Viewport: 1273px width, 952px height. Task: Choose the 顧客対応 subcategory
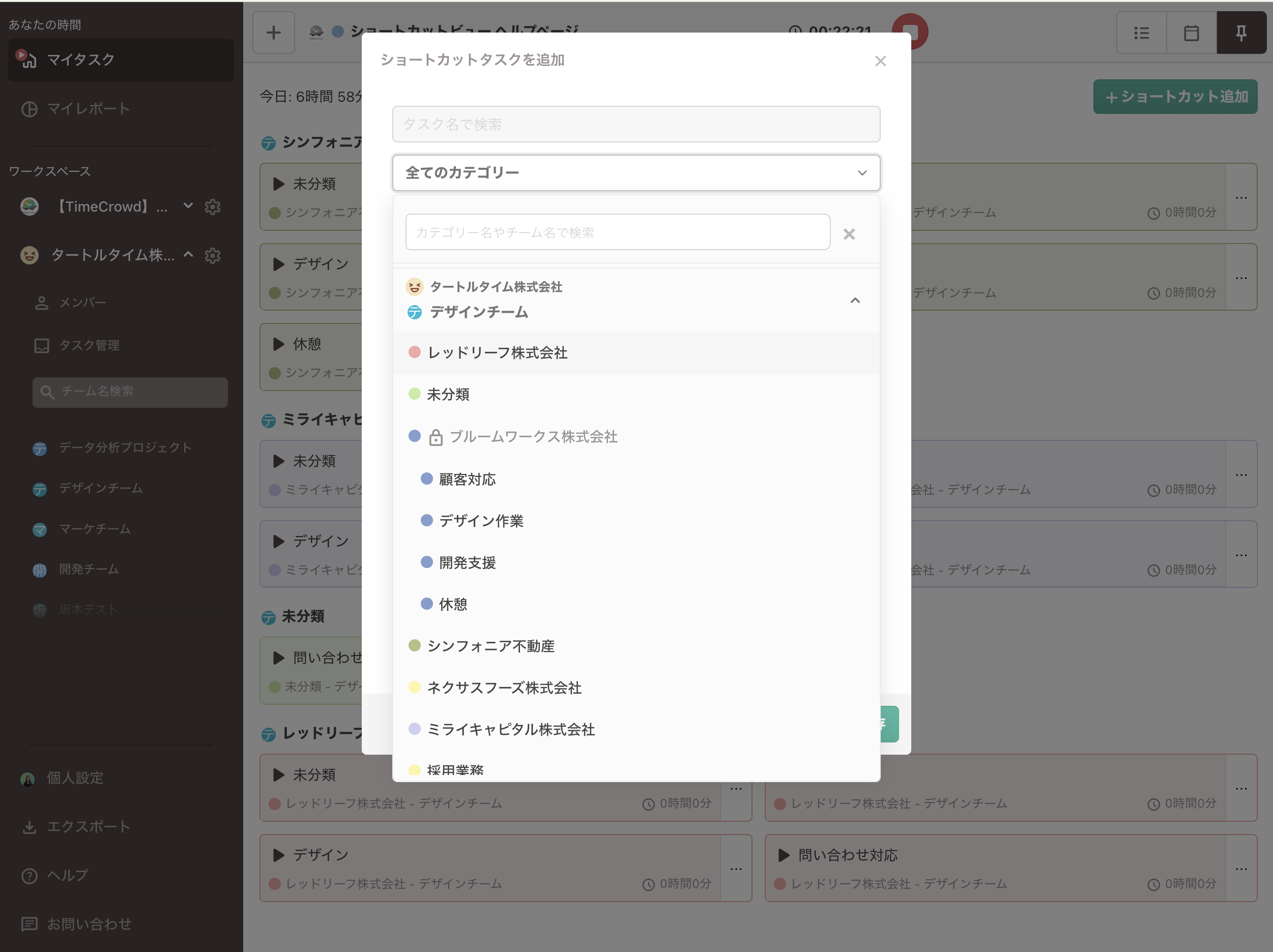click(x=467, y=479)
